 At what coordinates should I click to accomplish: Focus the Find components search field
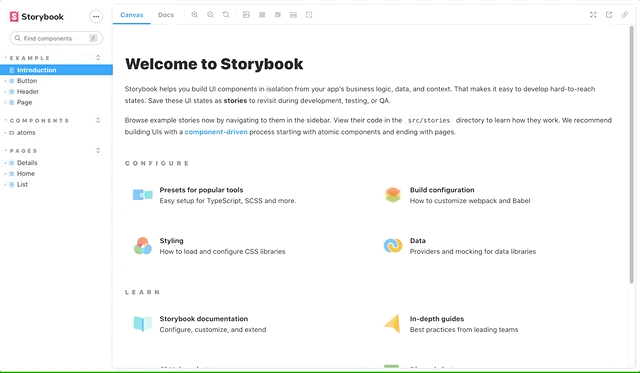56,38
